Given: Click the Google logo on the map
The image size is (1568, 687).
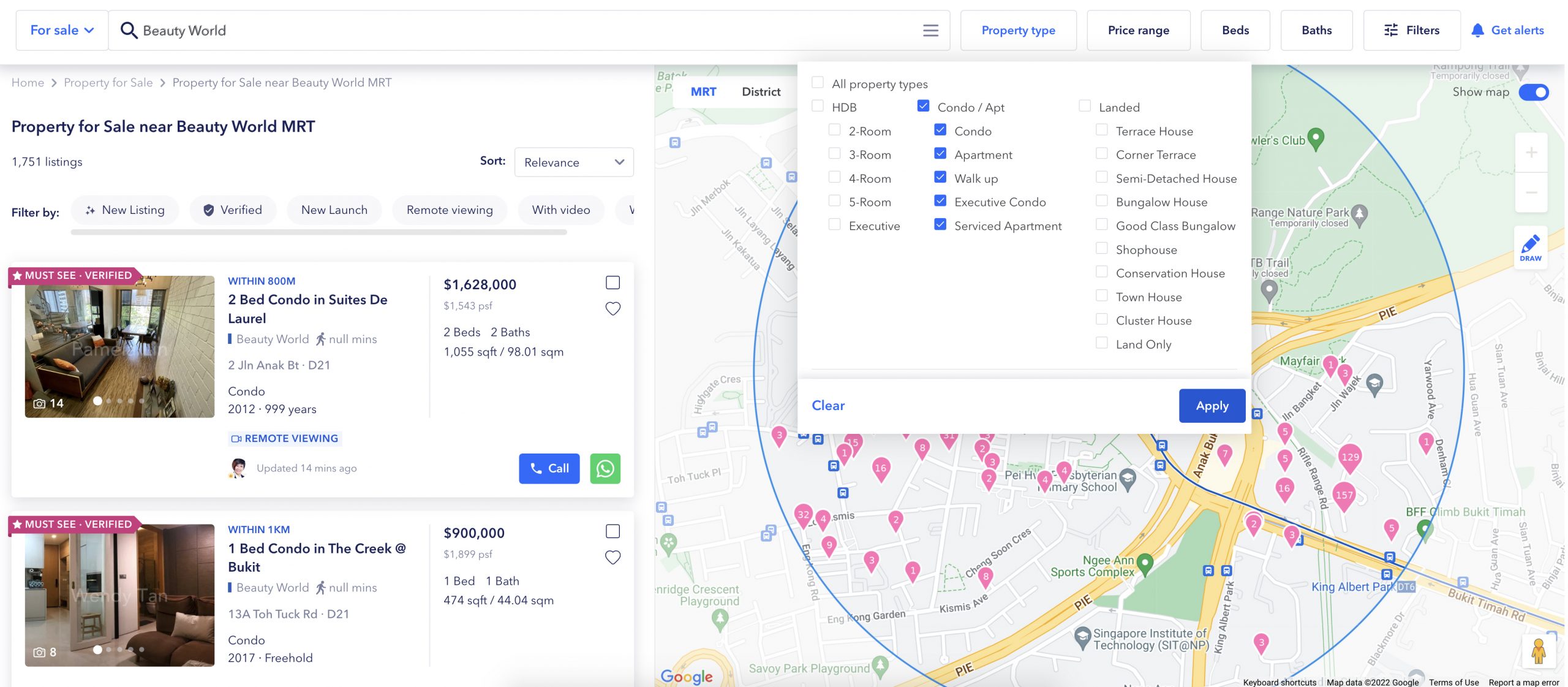Looking at the screenshot, I should 687,676.
